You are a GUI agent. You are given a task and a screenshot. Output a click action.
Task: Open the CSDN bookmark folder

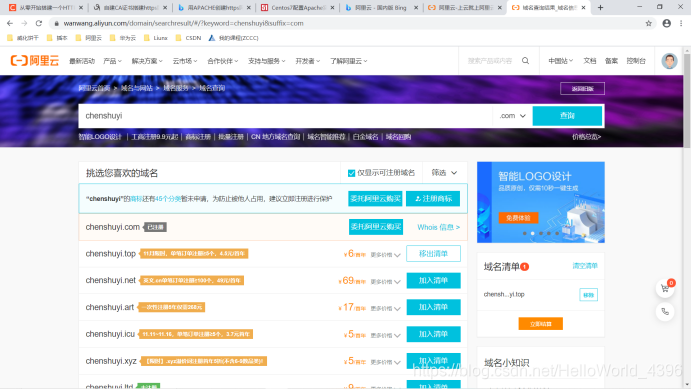point(188,38)
